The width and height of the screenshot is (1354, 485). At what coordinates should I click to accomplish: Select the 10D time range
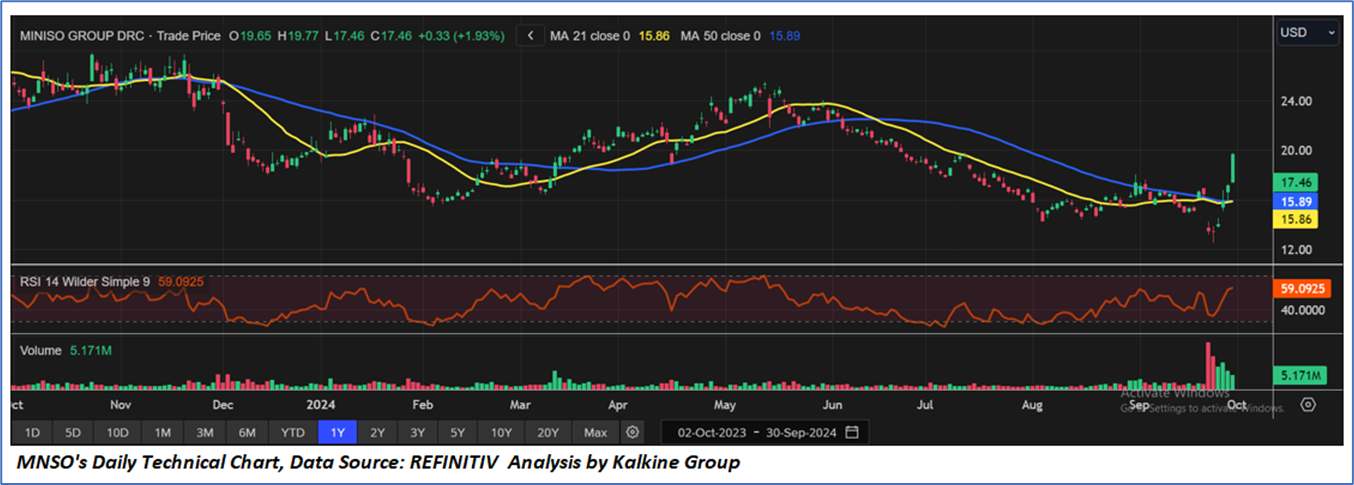point(118,432)
